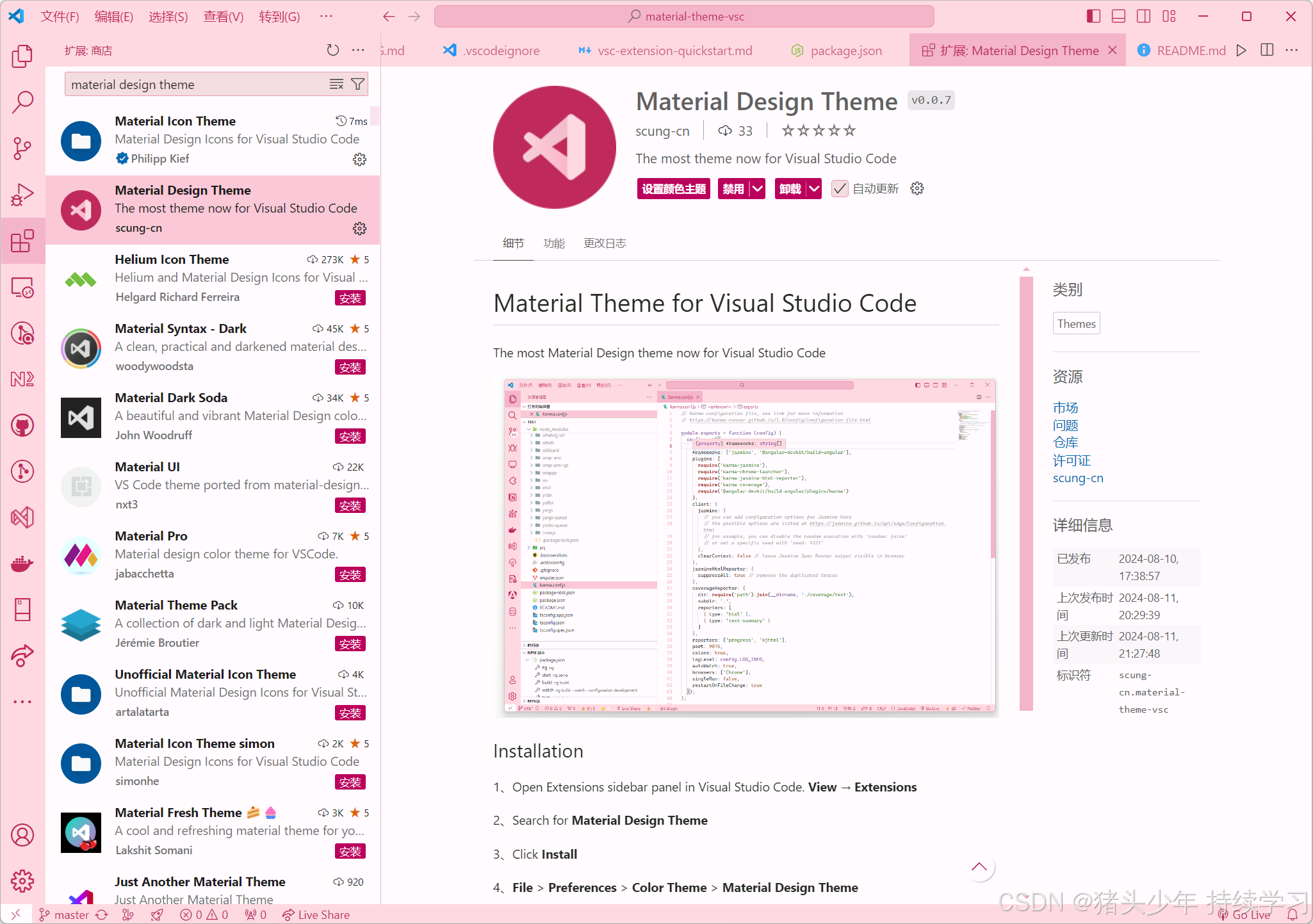Image resolution: width=1313 pixels, height=924 pixels.
Task: Open extensions view more actions menu
Action: click(358, 50)
